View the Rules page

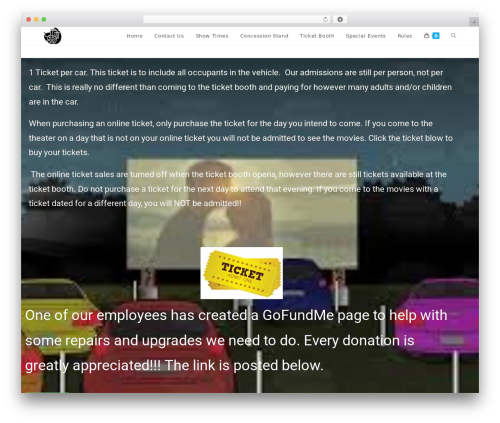pyautogui.click(x=405, y=36)
